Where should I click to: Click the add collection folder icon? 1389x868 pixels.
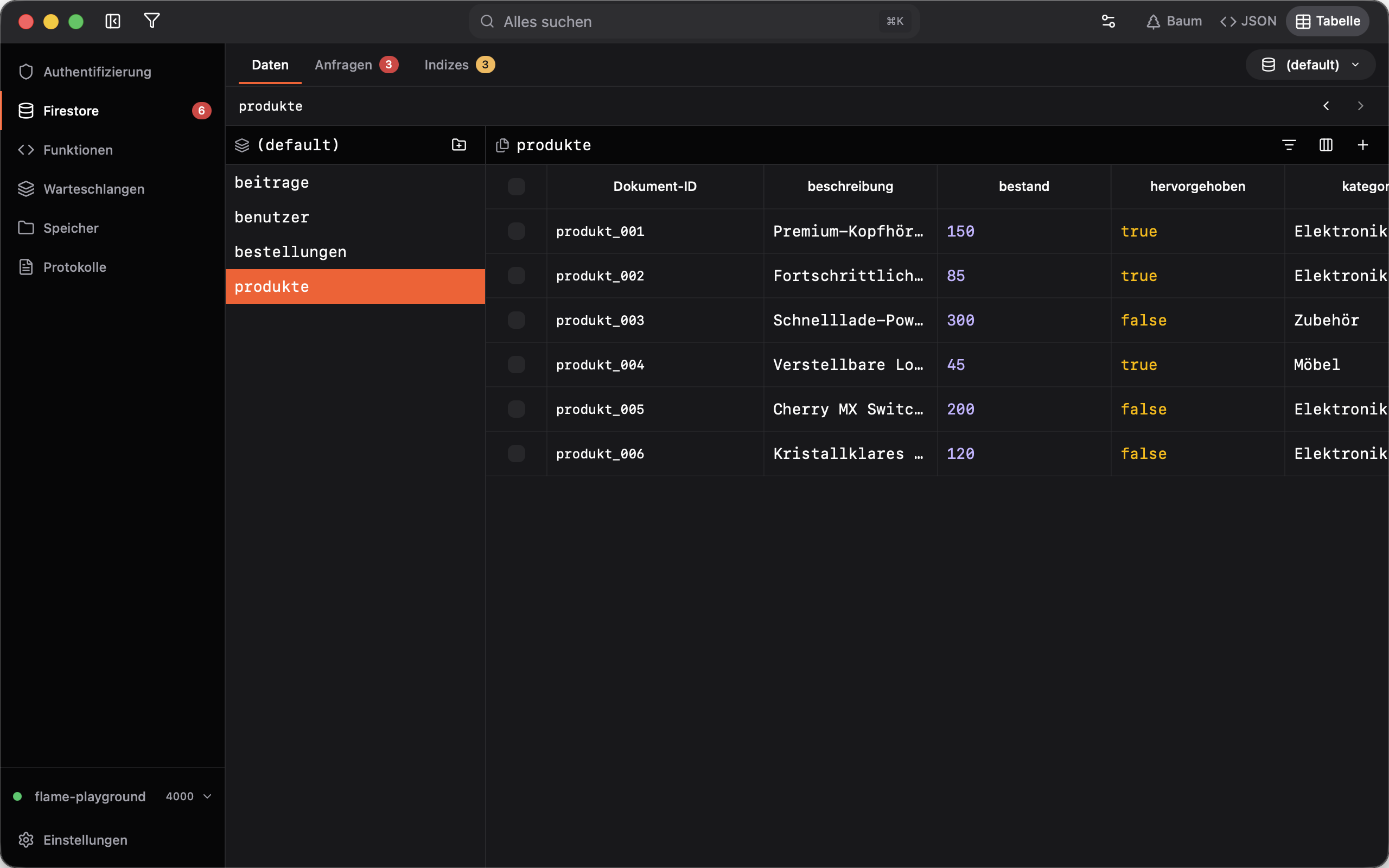point(458,145)
